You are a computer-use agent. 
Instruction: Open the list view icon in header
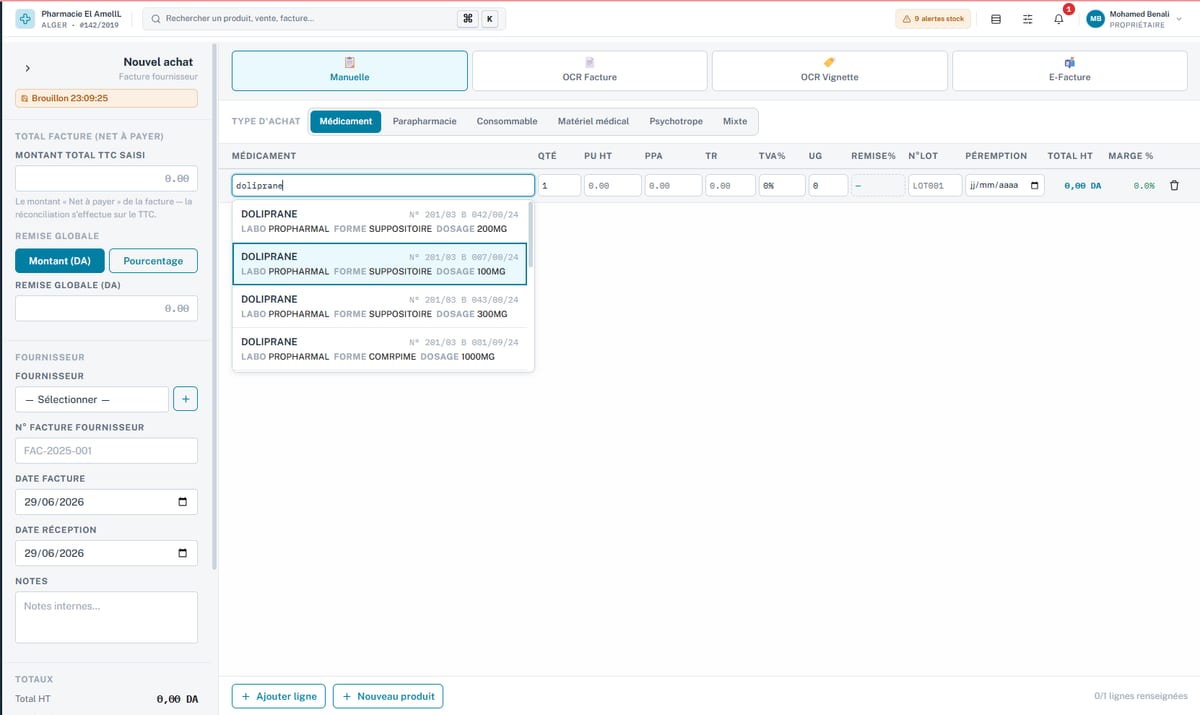click(995, 19)
